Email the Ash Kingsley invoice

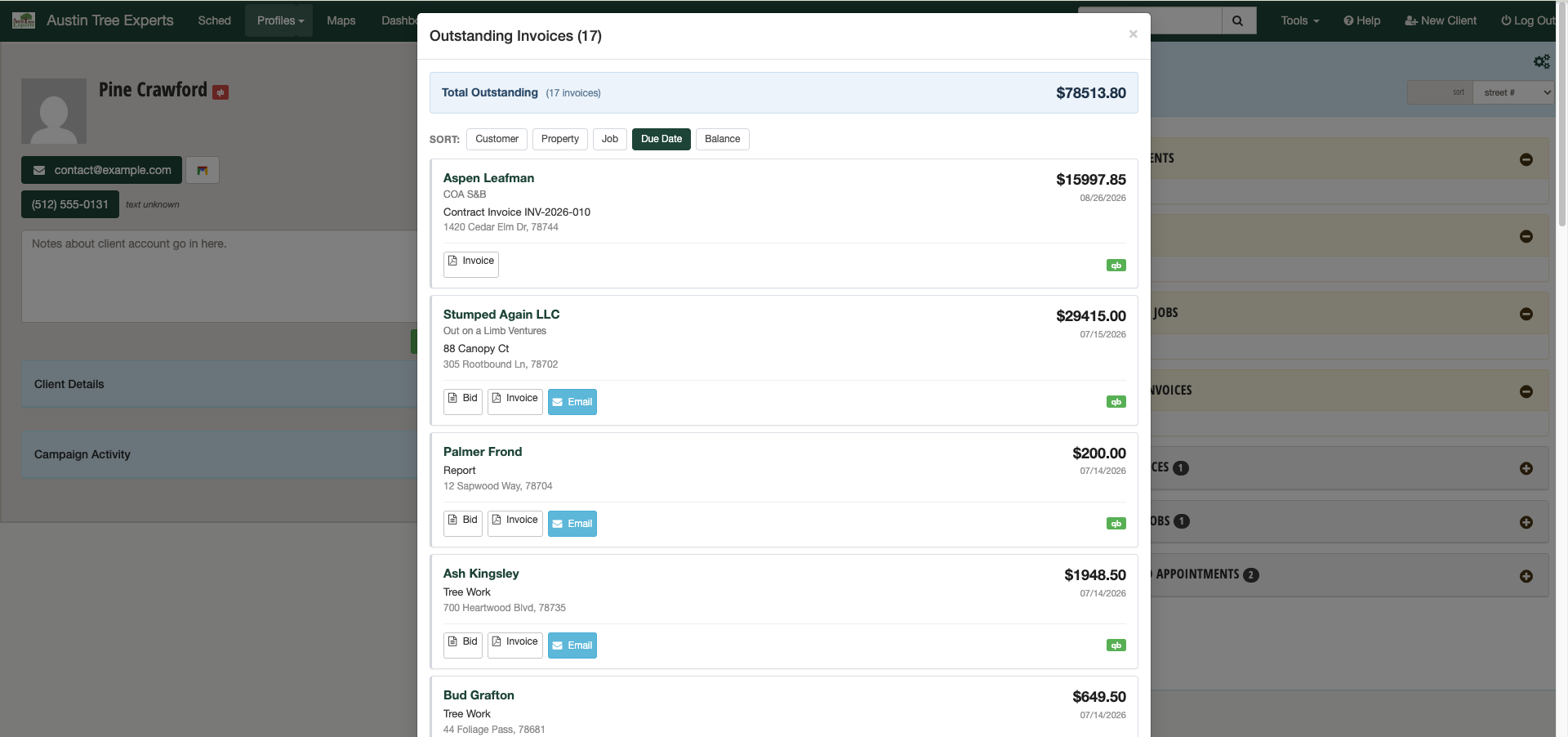click(x=572, y=645)
